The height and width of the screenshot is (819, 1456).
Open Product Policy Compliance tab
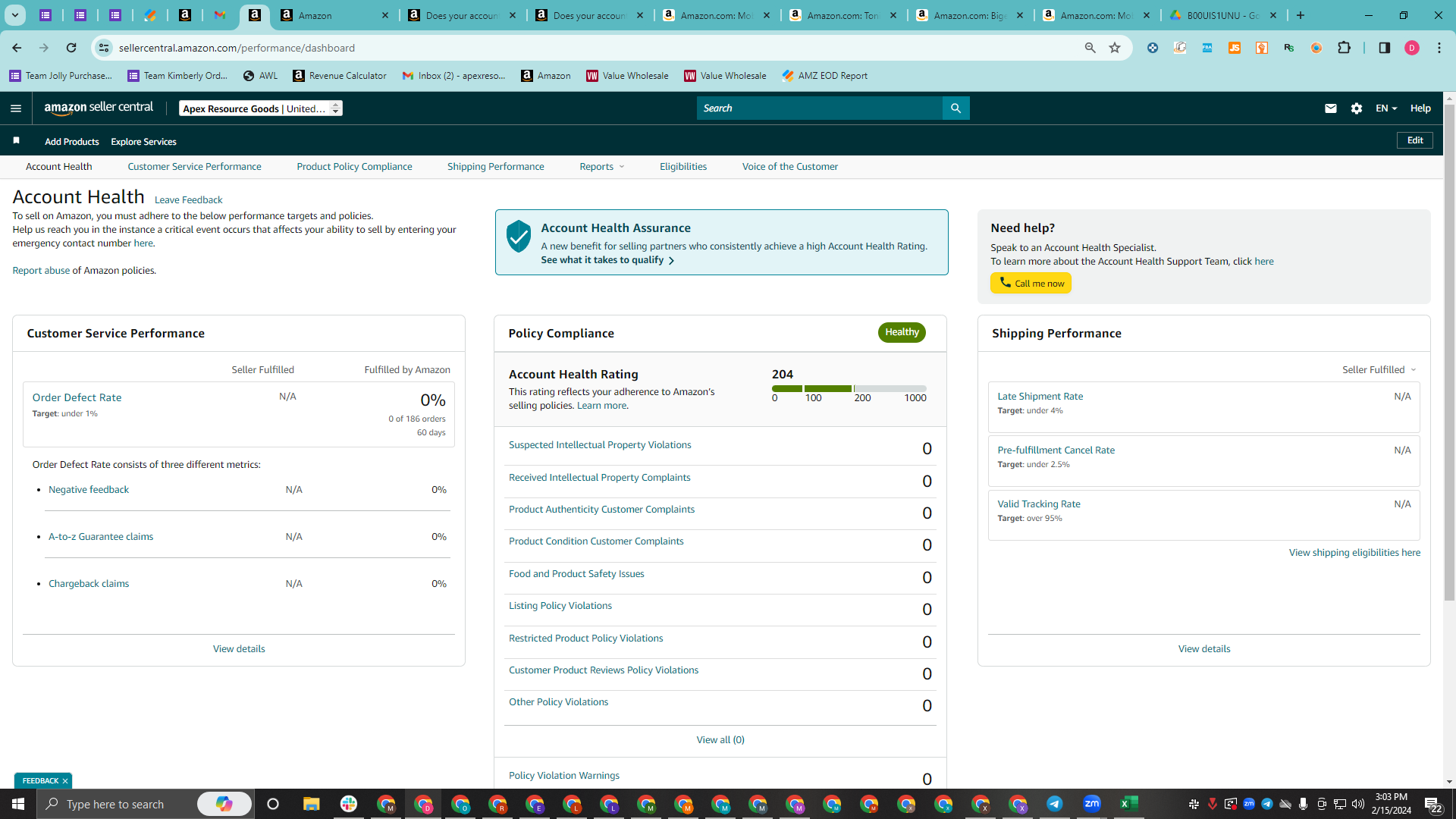pos(354,167)
